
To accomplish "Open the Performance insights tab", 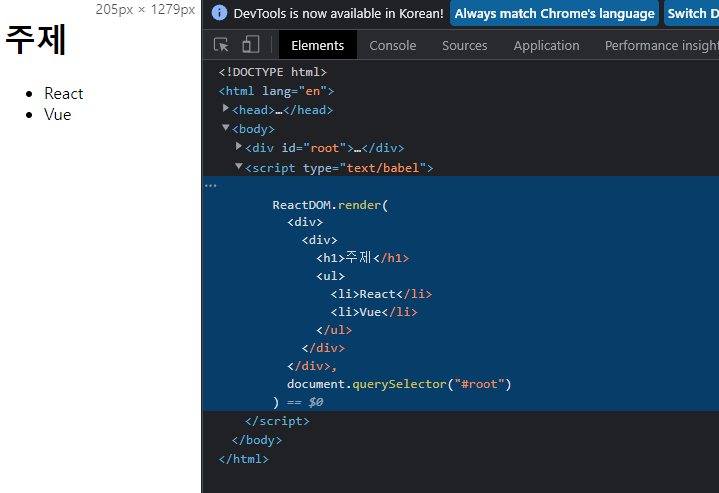I will coord(661,45).
